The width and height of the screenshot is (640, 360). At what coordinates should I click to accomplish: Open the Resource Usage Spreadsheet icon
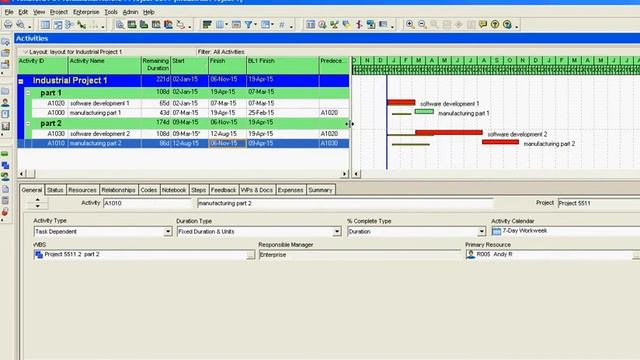point(156,25)
